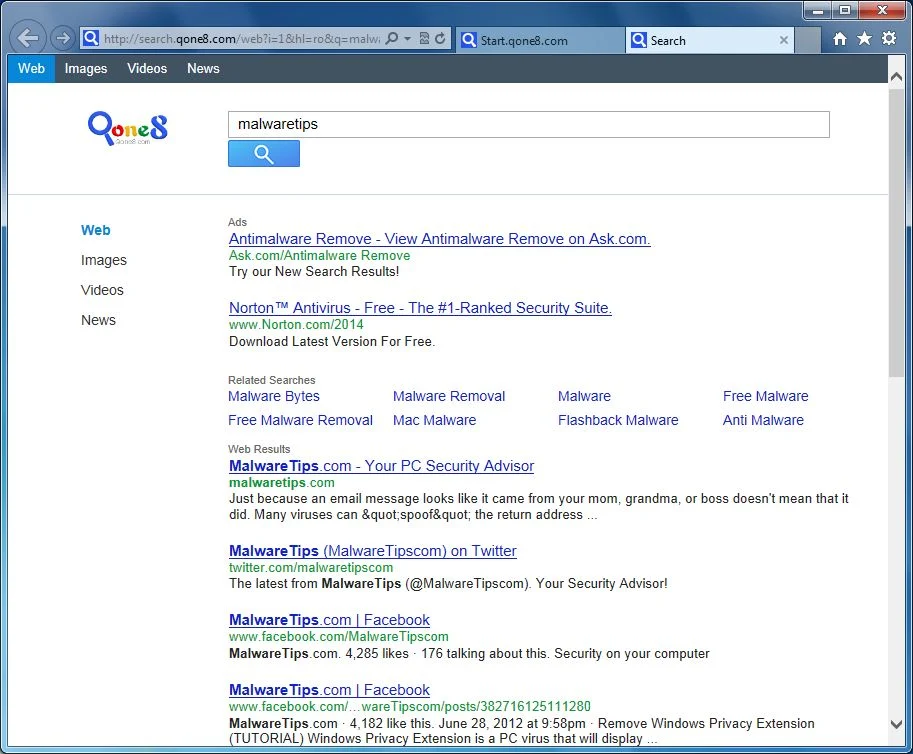Click the magnifier search icon in address bar
Screen dimensions: 913x754
point(392,38)
